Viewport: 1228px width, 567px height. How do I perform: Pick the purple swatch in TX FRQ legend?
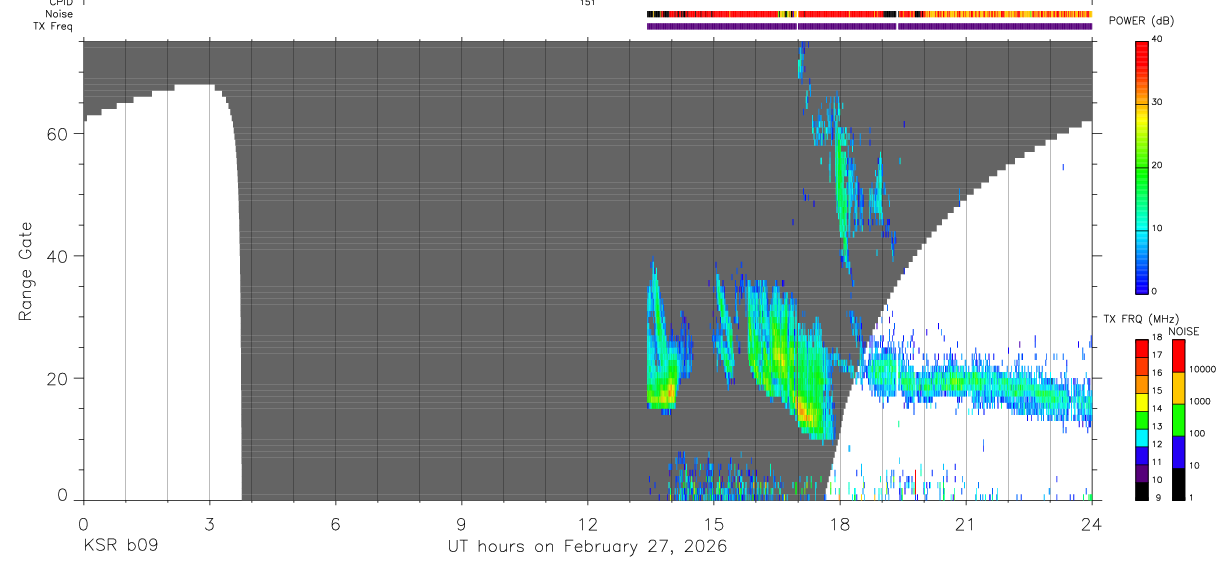[1142, 472]
